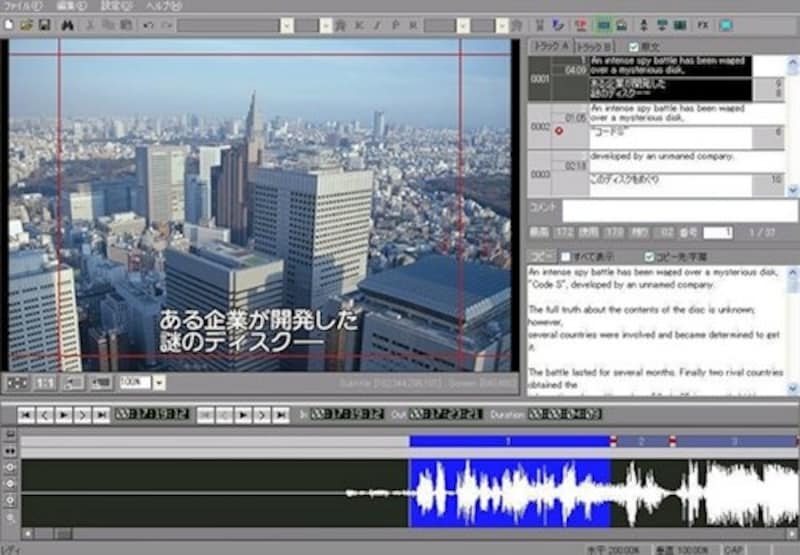Jump to last in second transport group

[x=281, y=415]
